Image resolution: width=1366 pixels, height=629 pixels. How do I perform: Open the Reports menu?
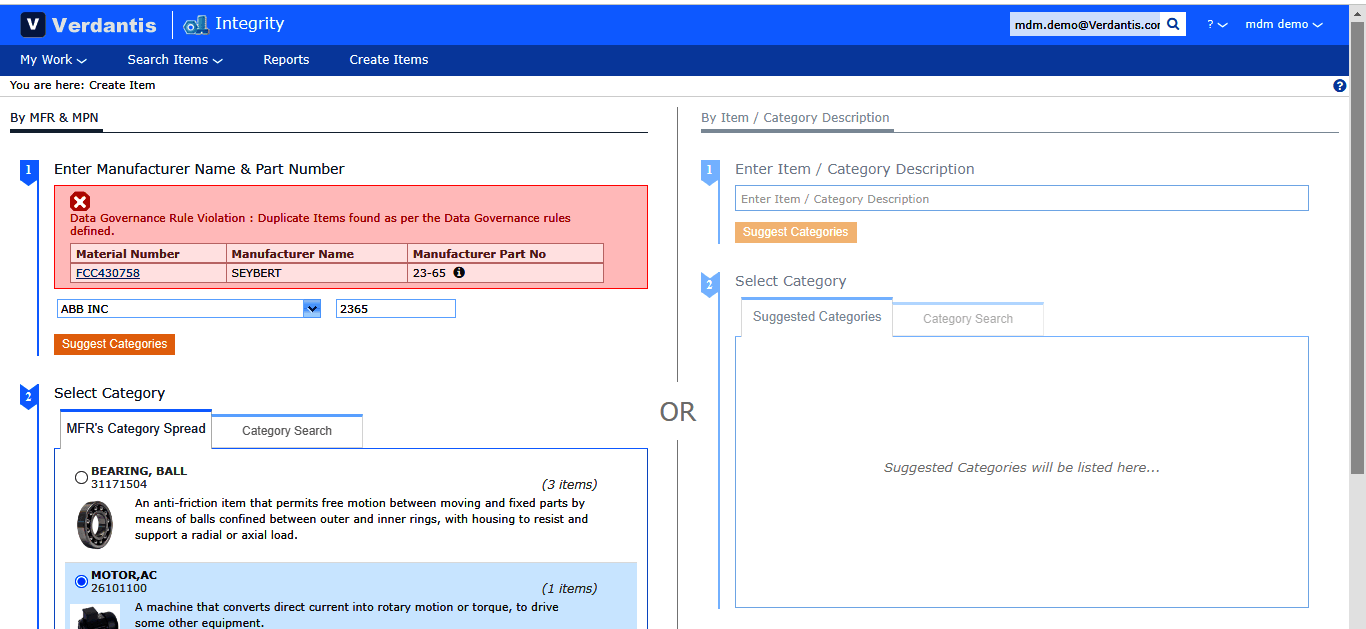point(286,60)
